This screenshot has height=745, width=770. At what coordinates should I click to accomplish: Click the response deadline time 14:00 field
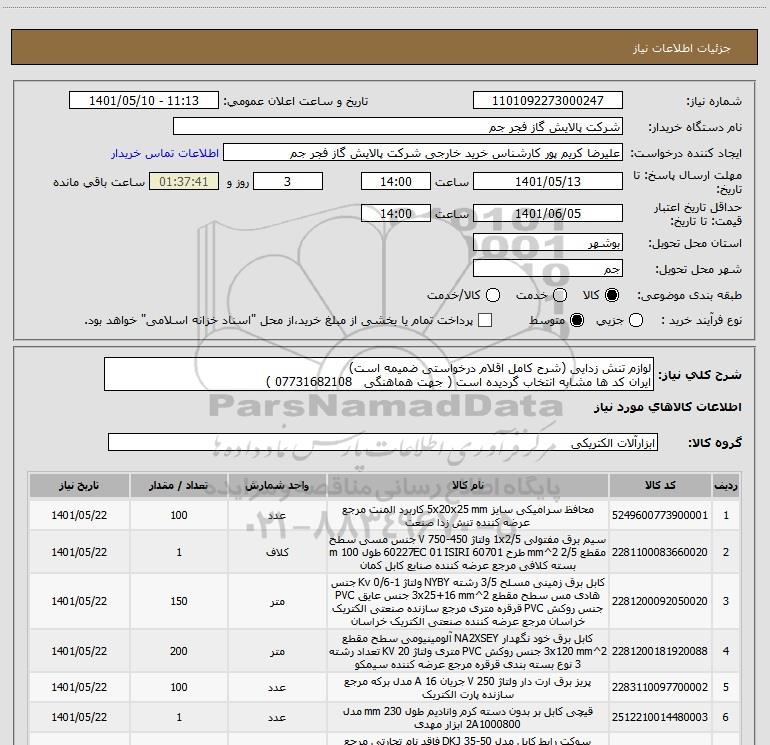point(396,181)
